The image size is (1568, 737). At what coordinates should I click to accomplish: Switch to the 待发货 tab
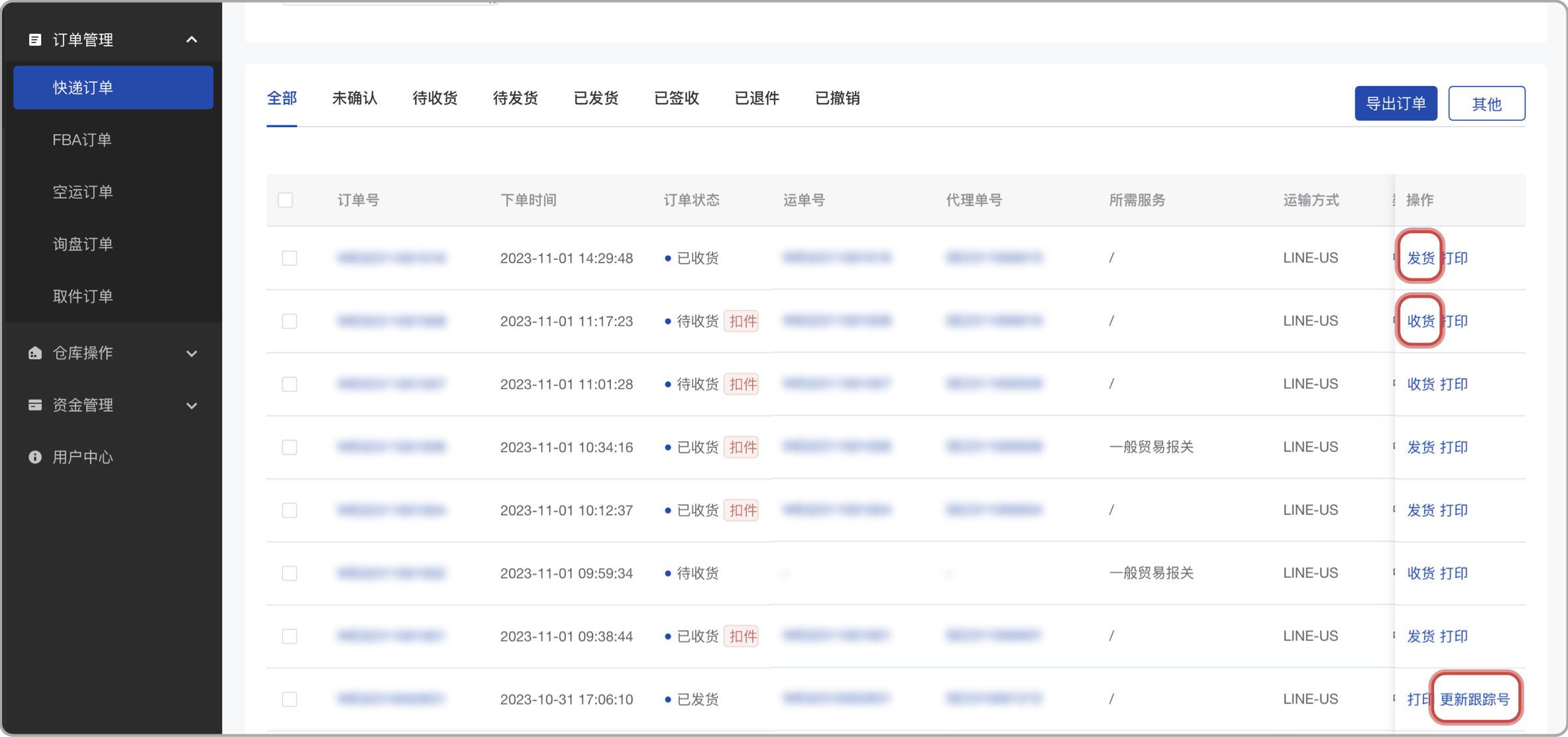(515, 98)
